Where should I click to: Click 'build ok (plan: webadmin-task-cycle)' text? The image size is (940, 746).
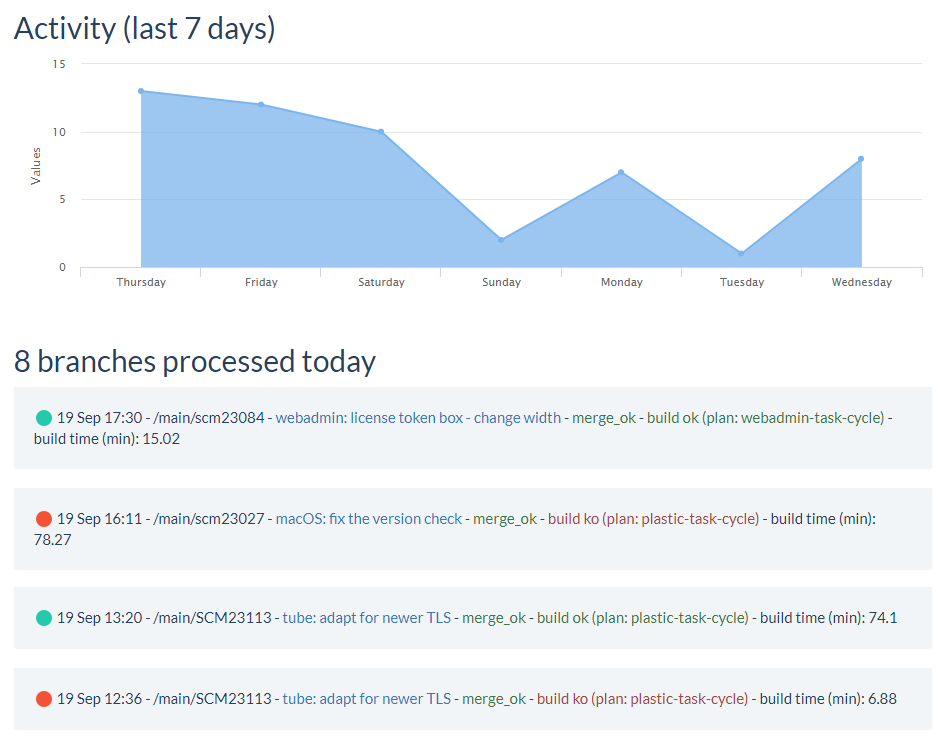766,418
